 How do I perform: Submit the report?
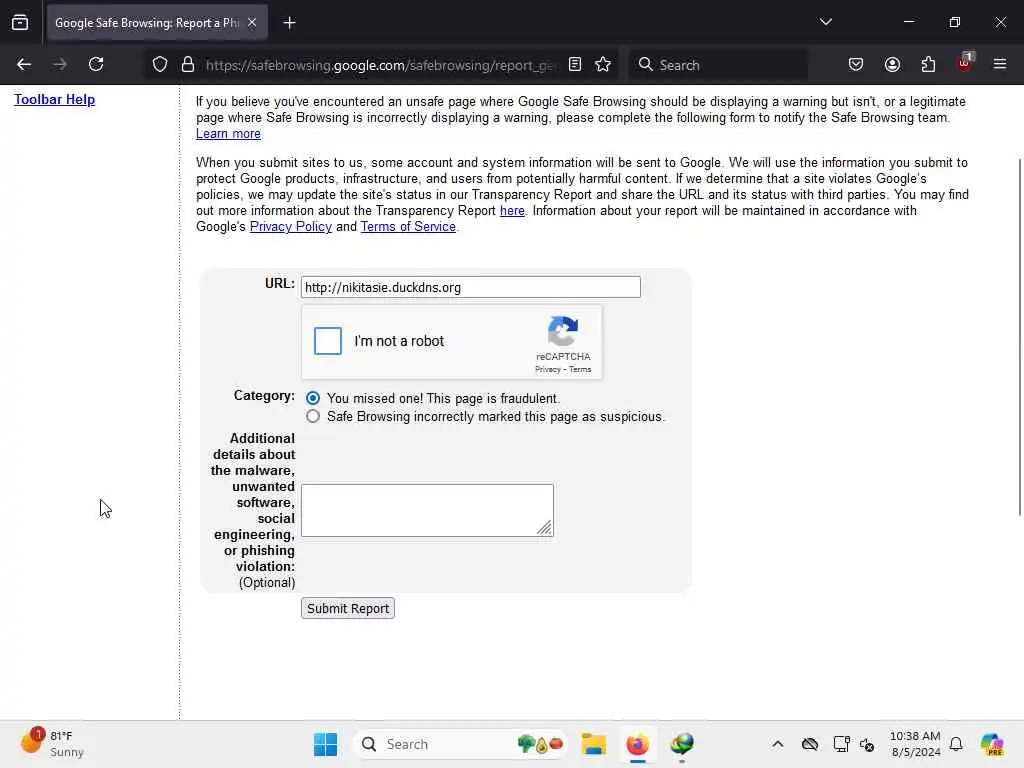point(347,609)
